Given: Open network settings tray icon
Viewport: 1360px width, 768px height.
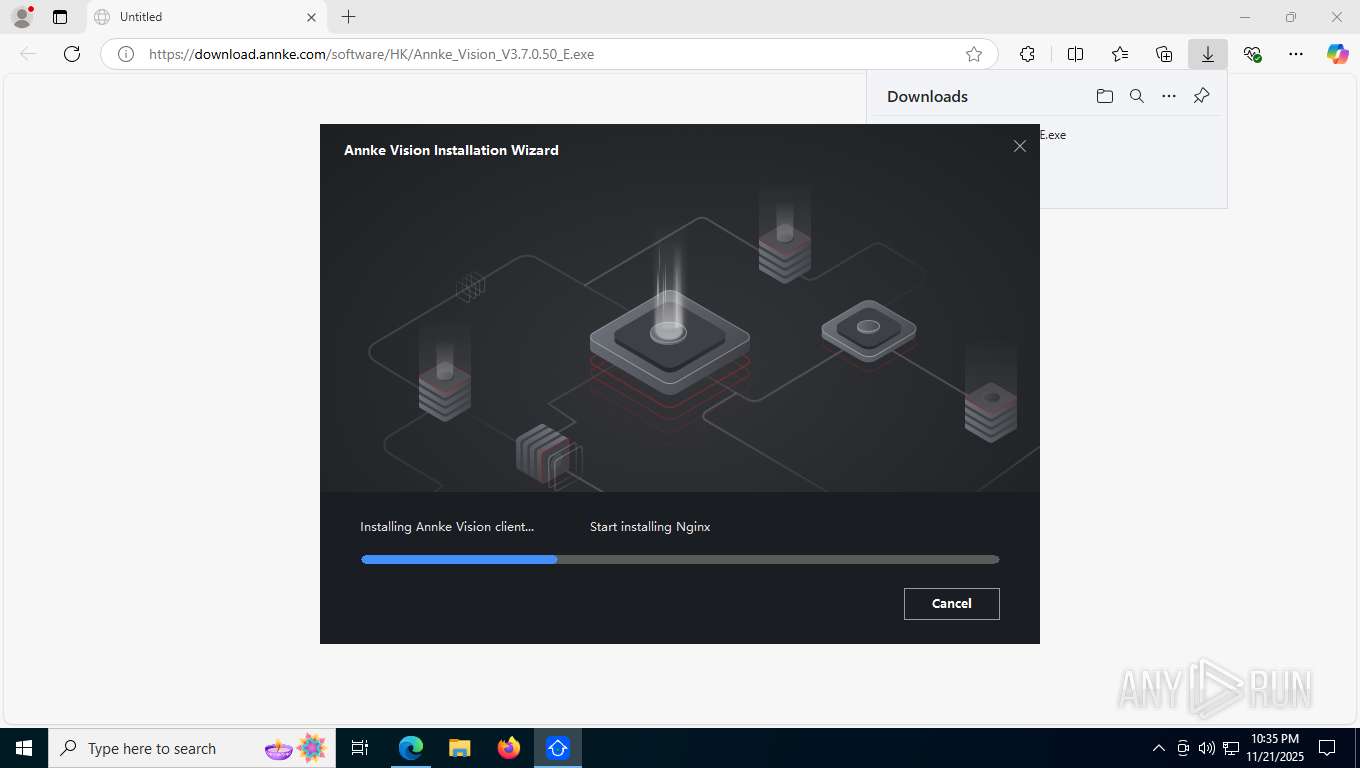Looking at the screenshot, I should click(x=1229, y=748).
